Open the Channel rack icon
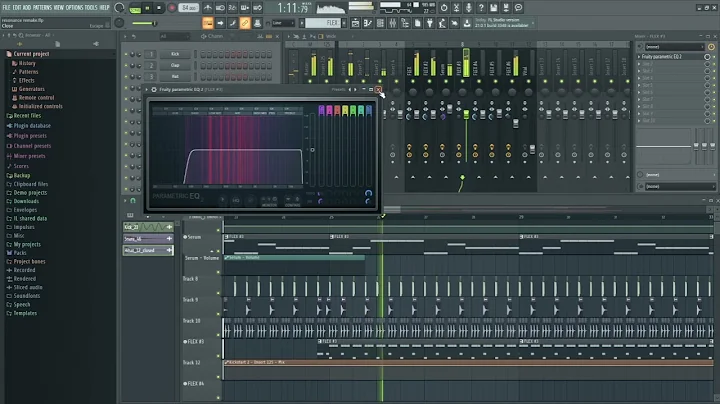 (x=380, y=23)
